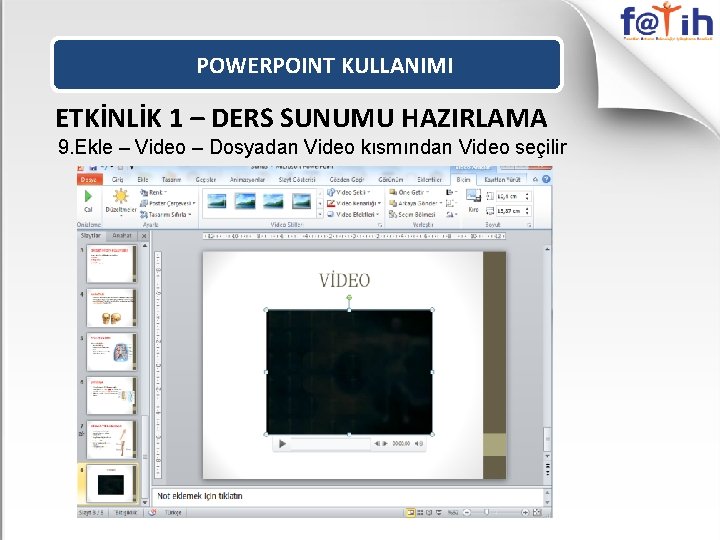
Task: Click the spell check status bar icon
Action: click(152, 512)
